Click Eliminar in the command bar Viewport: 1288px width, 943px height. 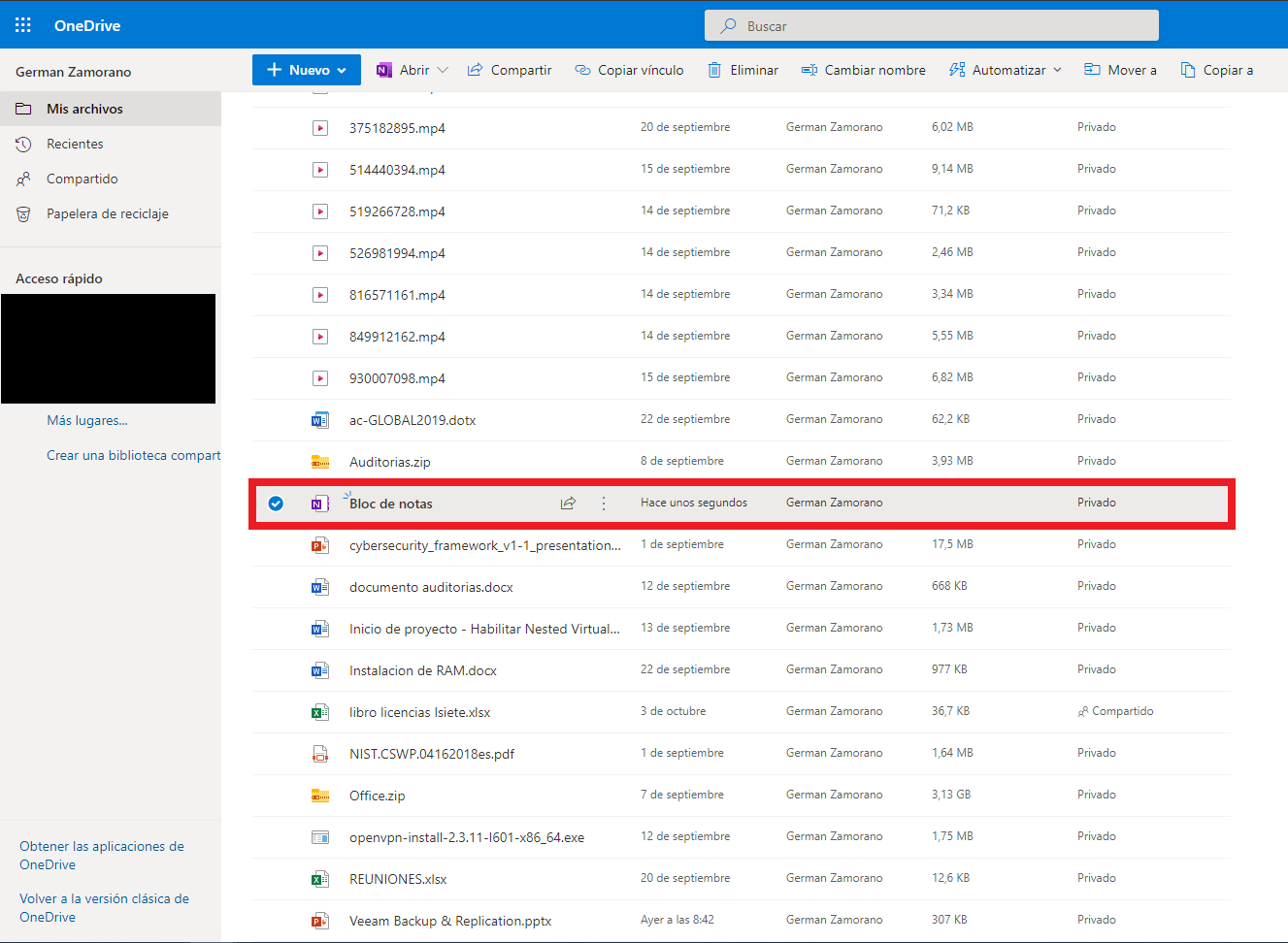[743, 70]
